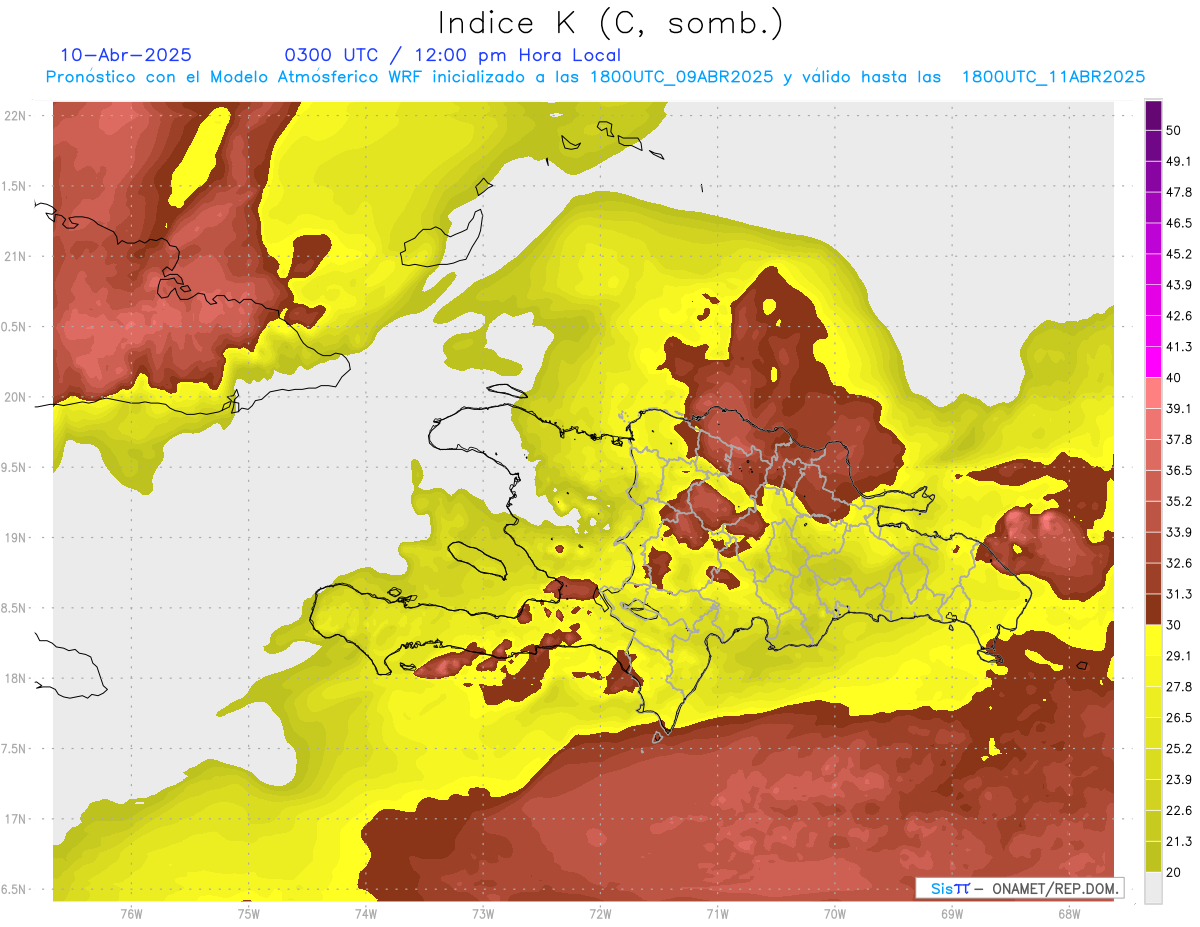Click the "21N" latitude label
Image resolution: width=1200 pixels, height=927 pixels.
pos(15,256)
